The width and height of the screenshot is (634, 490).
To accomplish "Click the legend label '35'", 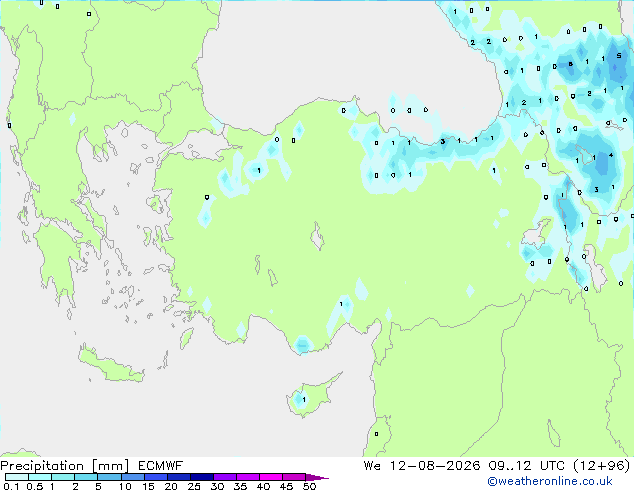I will (240, 486).
